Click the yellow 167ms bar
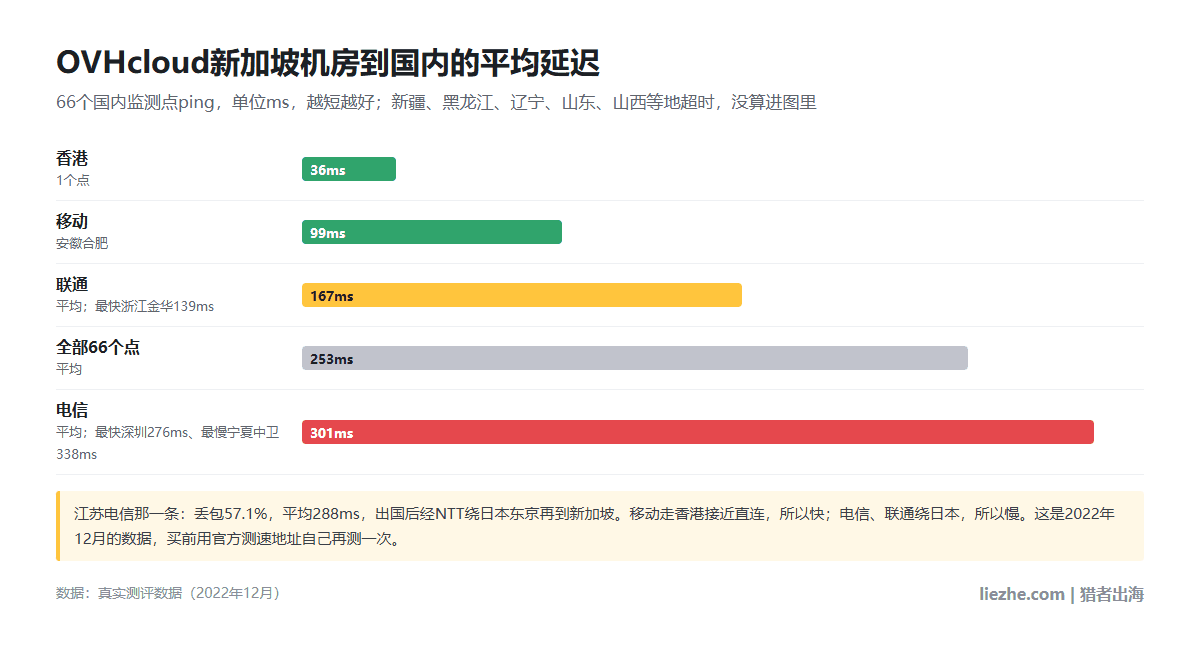The width and height of the screenshot is (1200, 648). point(522,295)
